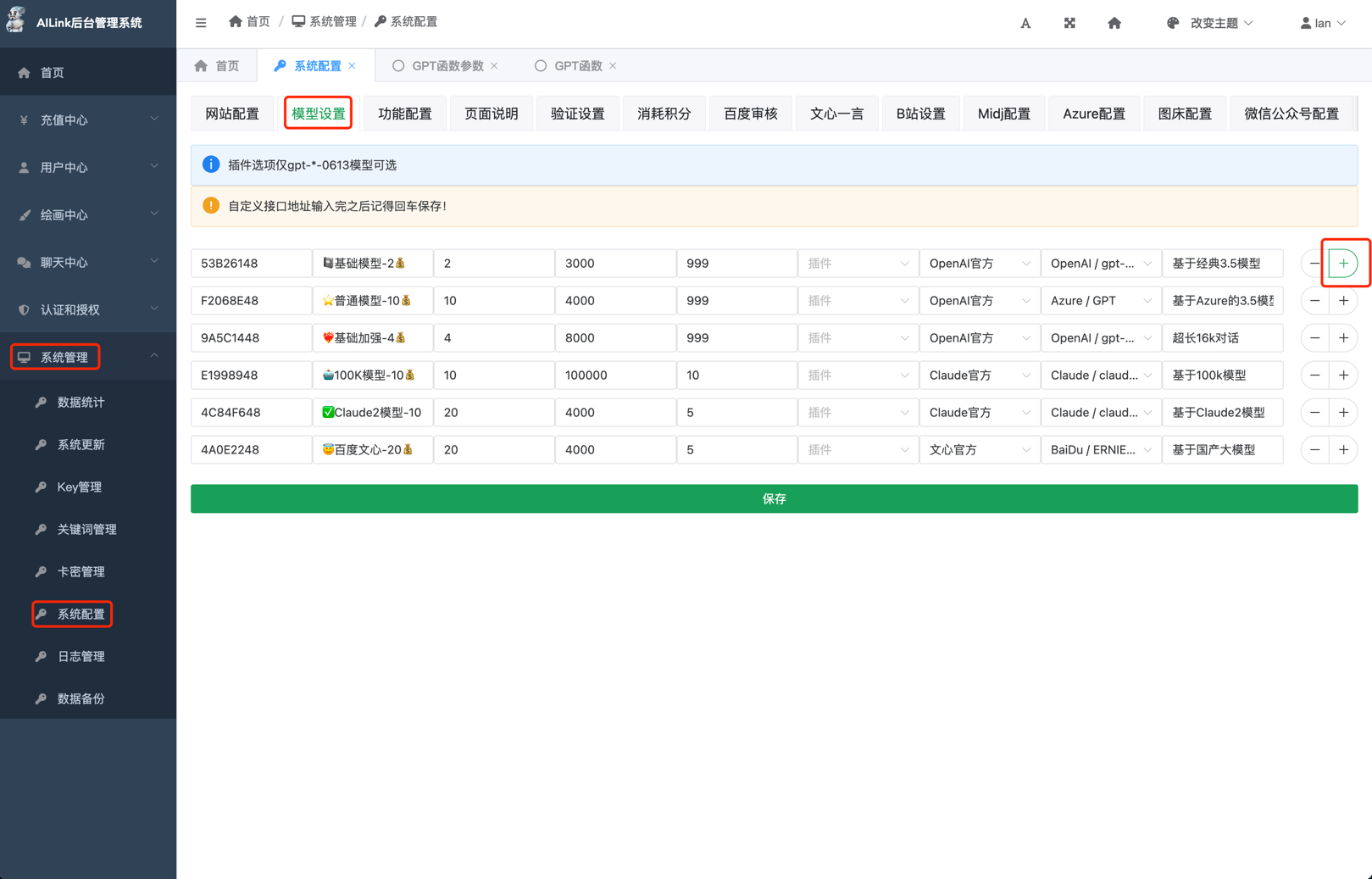The width and height of the screenshot is (1372, 879).
Task: Close the 系统配置 page tab
Action: tap(353, 65)
